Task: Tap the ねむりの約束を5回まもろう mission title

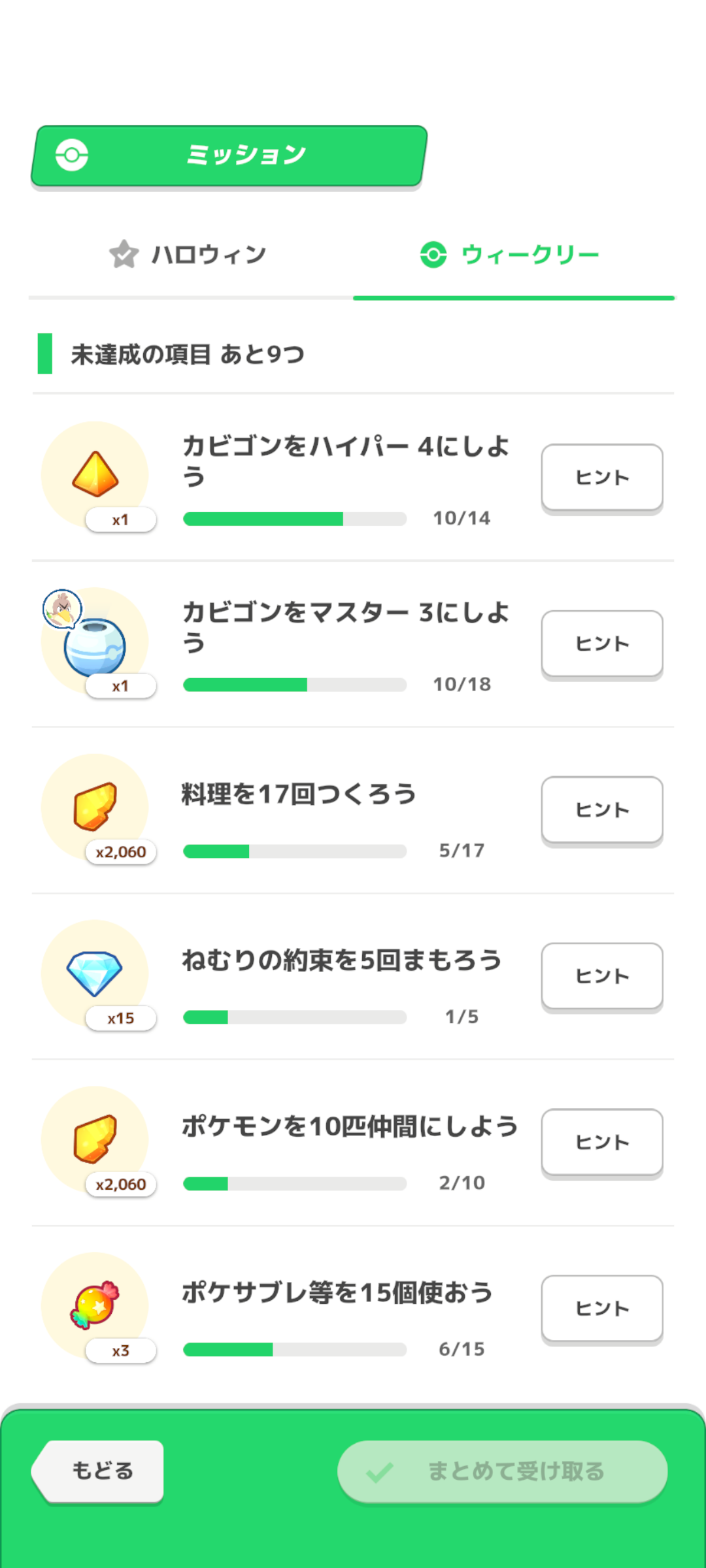Action: (341, 960)
